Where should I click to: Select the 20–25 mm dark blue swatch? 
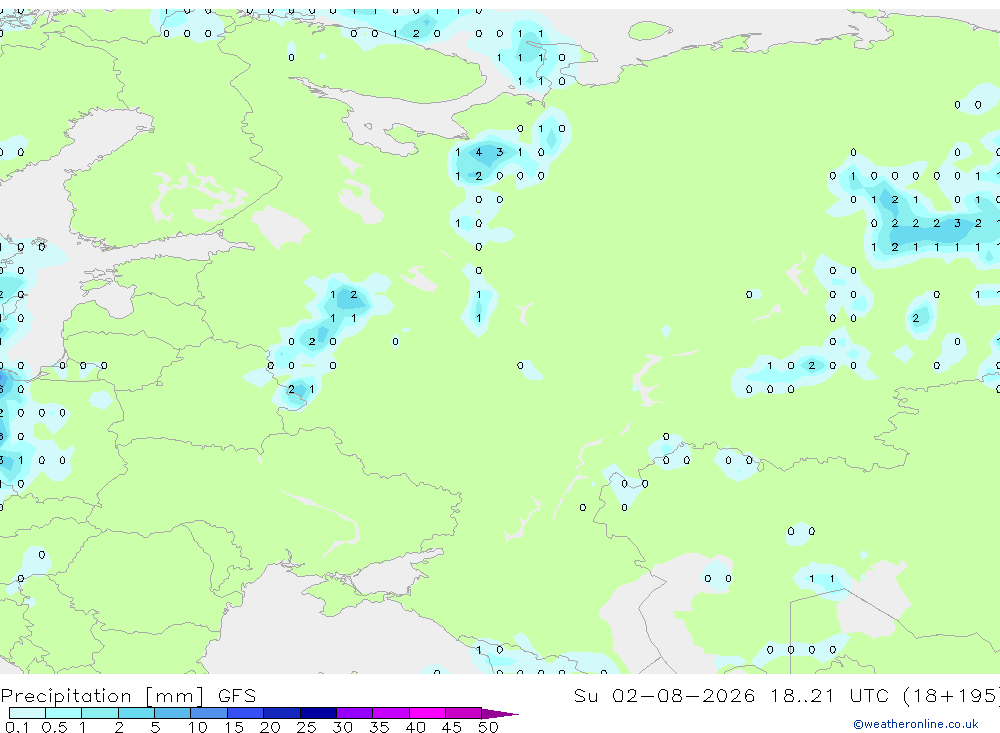click(282, 713)
